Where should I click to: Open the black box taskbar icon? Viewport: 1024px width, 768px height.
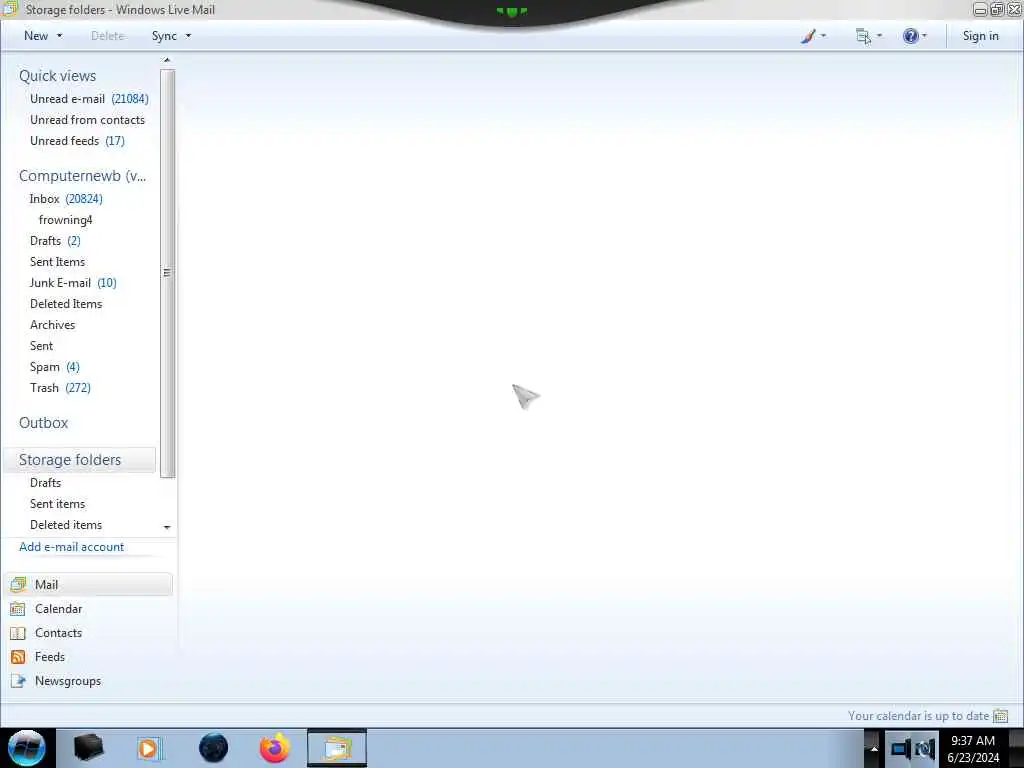pyautogui.click(x=89, y=748)
